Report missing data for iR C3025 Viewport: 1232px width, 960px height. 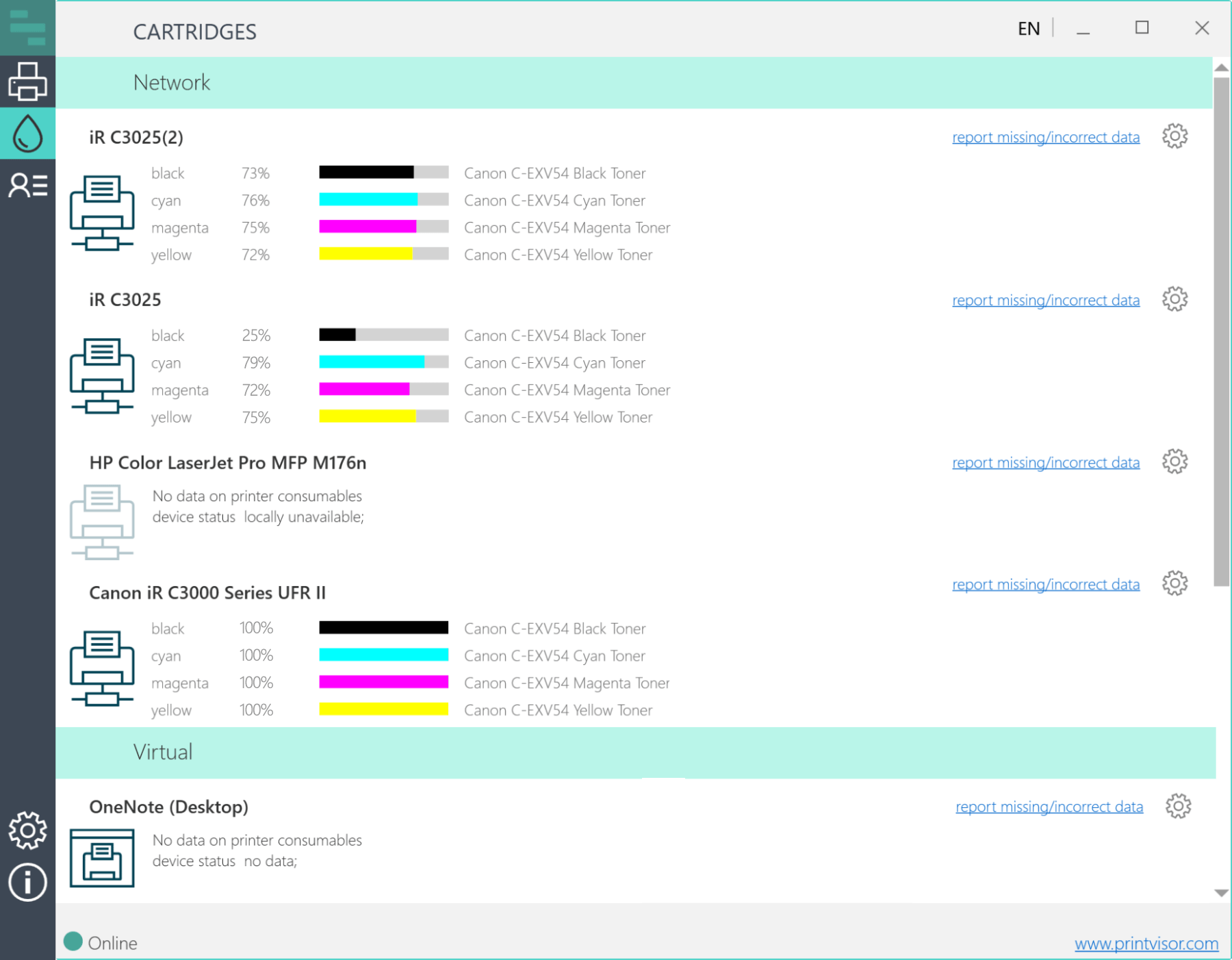[1045, 300]
